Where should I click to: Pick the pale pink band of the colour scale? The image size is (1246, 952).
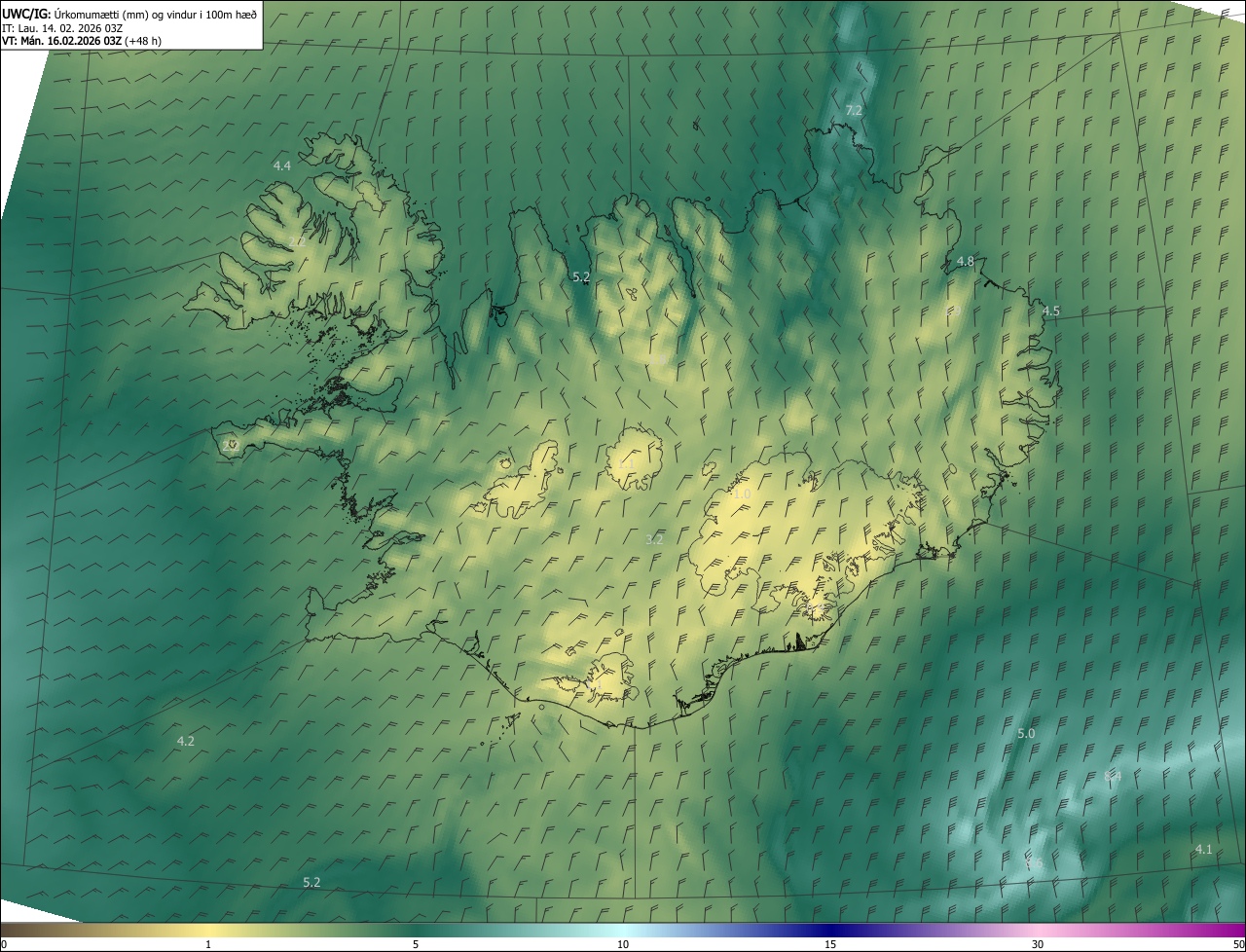[1038, 930]
